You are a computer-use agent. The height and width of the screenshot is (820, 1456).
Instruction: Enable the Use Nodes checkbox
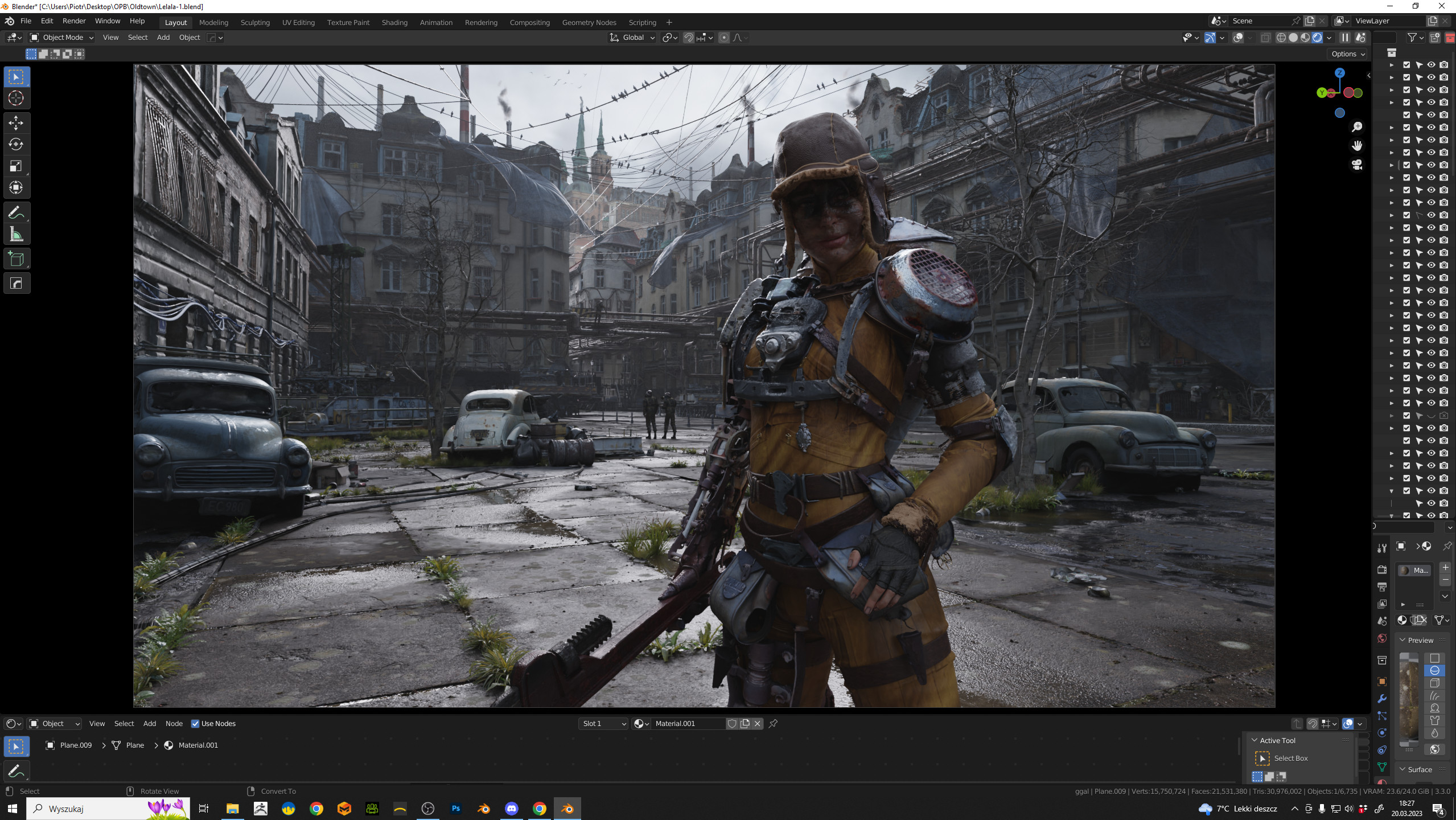coord(195,724)
